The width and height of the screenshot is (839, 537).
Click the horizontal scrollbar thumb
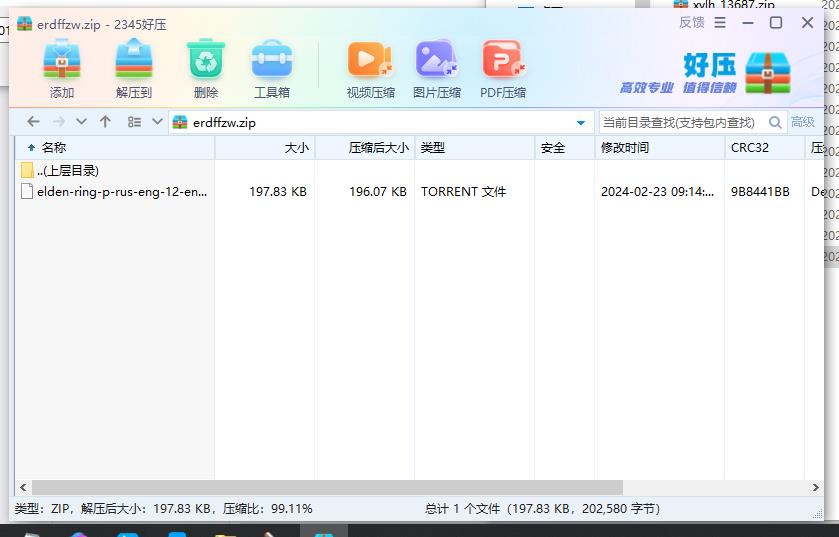click(x=327, y=487)
